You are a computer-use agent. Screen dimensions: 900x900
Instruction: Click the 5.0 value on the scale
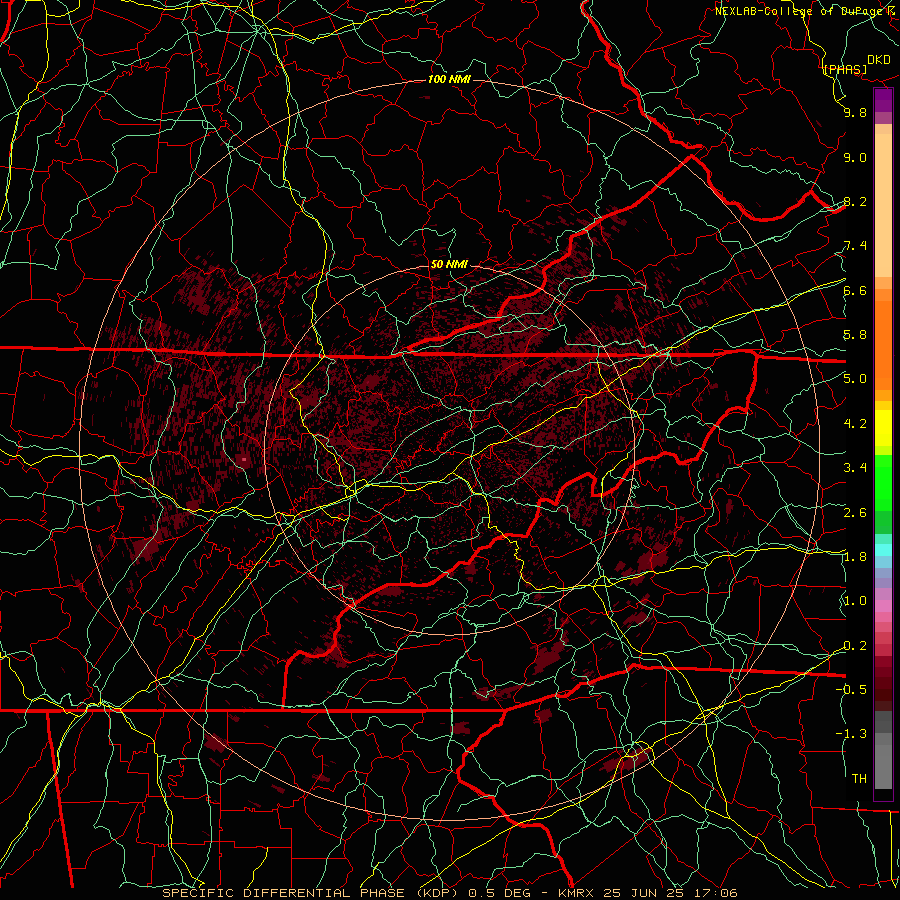[855, 379]
